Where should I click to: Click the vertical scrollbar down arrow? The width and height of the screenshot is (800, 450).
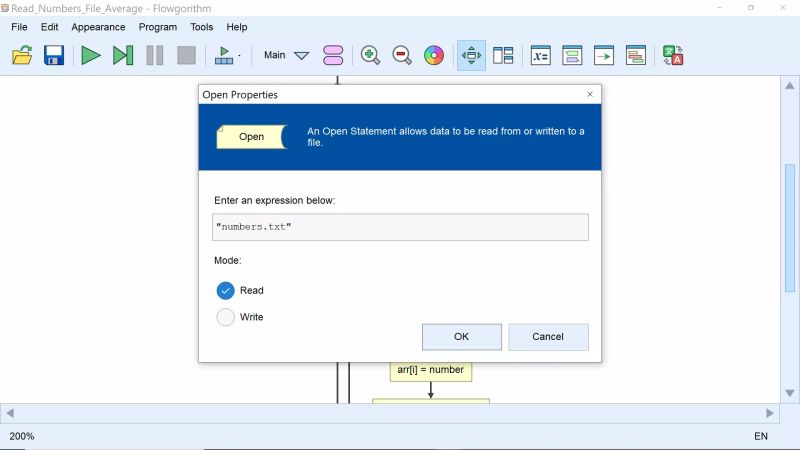tap(790, 393)
